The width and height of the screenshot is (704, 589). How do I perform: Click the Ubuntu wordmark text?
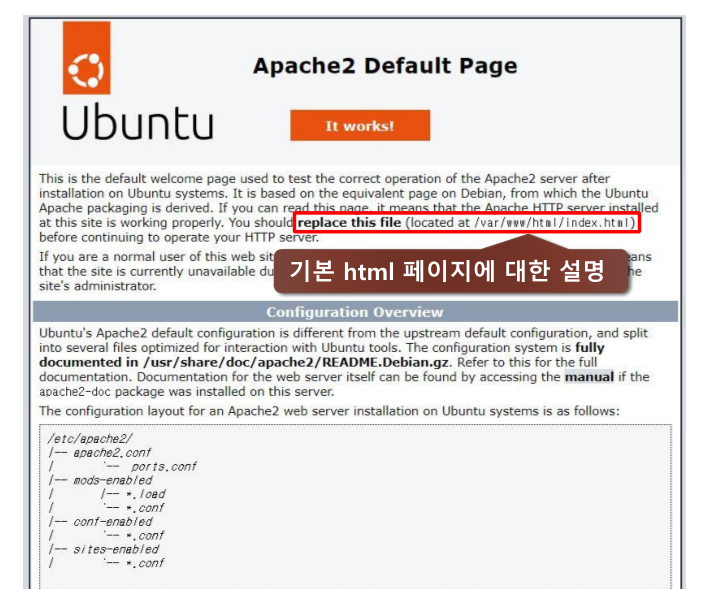(x=137, y=123)
